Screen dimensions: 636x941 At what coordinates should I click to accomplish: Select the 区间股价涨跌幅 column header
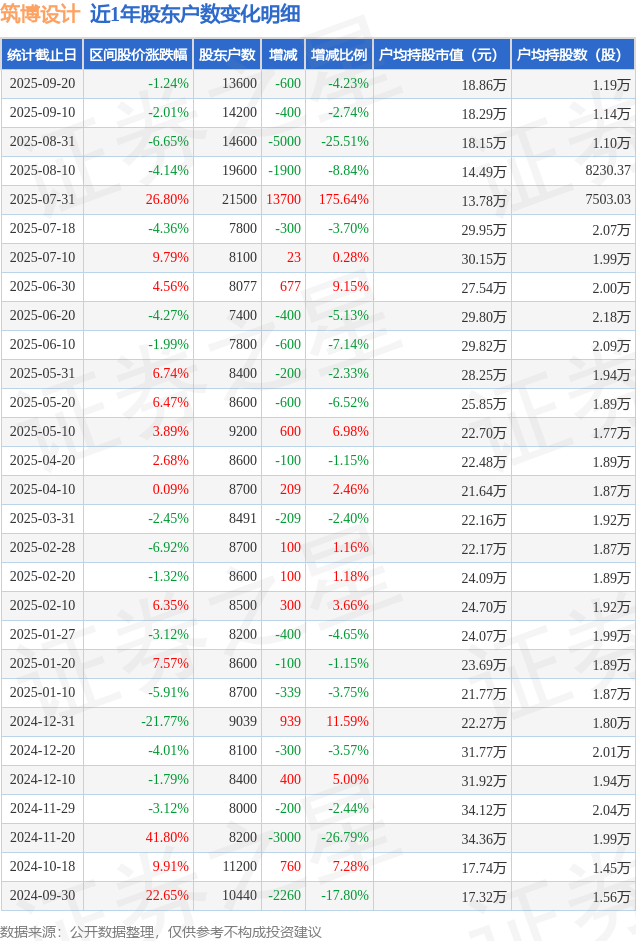(x=137, y=55)
